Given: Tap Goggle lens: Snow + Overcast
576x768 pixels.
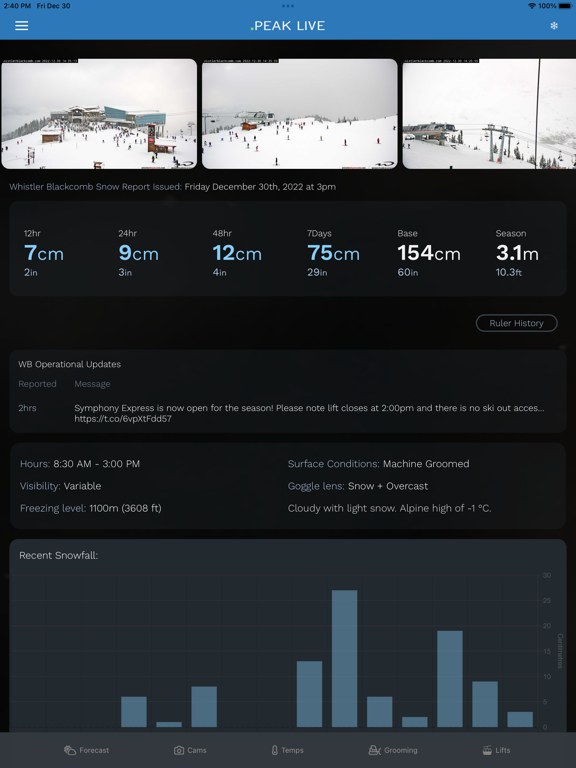Looking at the screenshot, I should point(358,486).
